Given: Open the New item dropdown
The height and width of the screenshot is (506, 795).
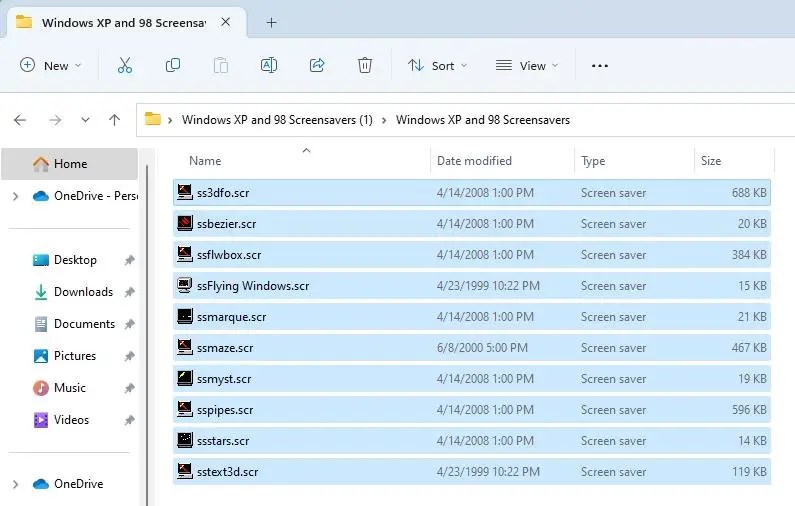Looking at the screenshot, I should click(50, 65).
